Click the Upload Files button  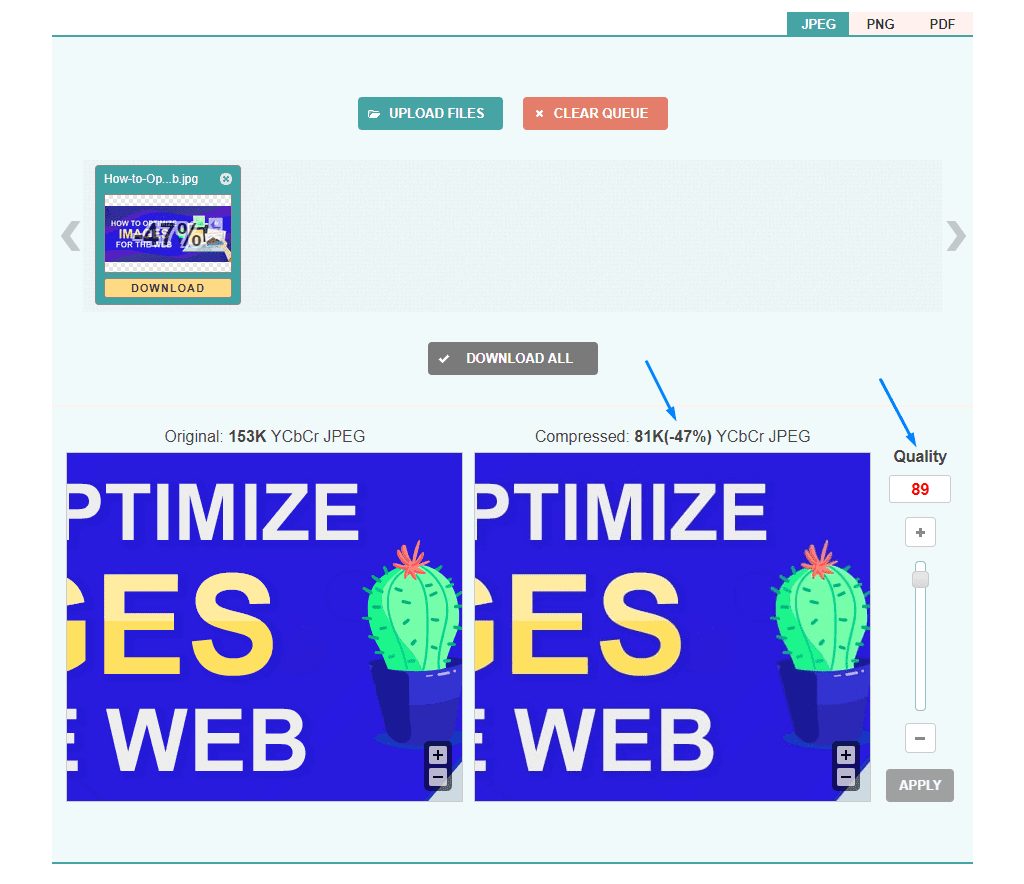tap(430, 114)
